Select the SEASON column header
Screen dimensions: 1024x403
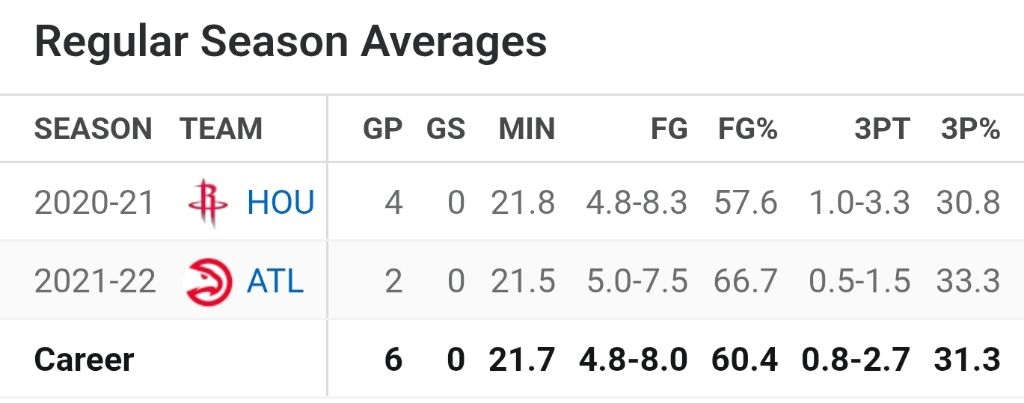point(93,129)
